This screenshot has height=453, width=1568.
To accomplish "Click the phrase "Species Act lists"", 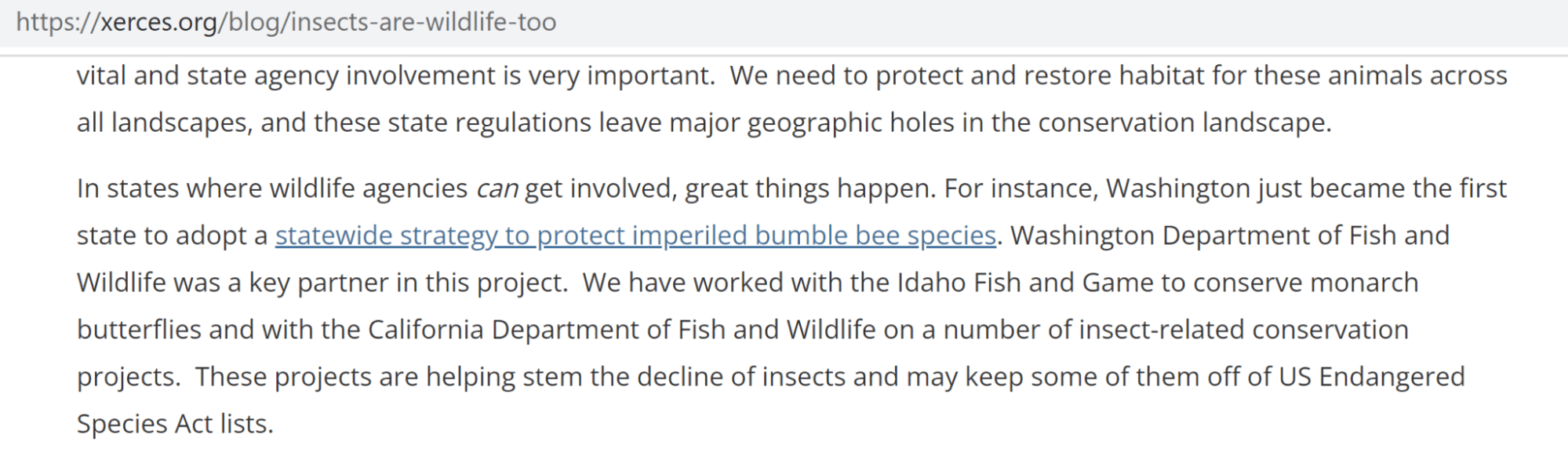I will pos(174,424).
